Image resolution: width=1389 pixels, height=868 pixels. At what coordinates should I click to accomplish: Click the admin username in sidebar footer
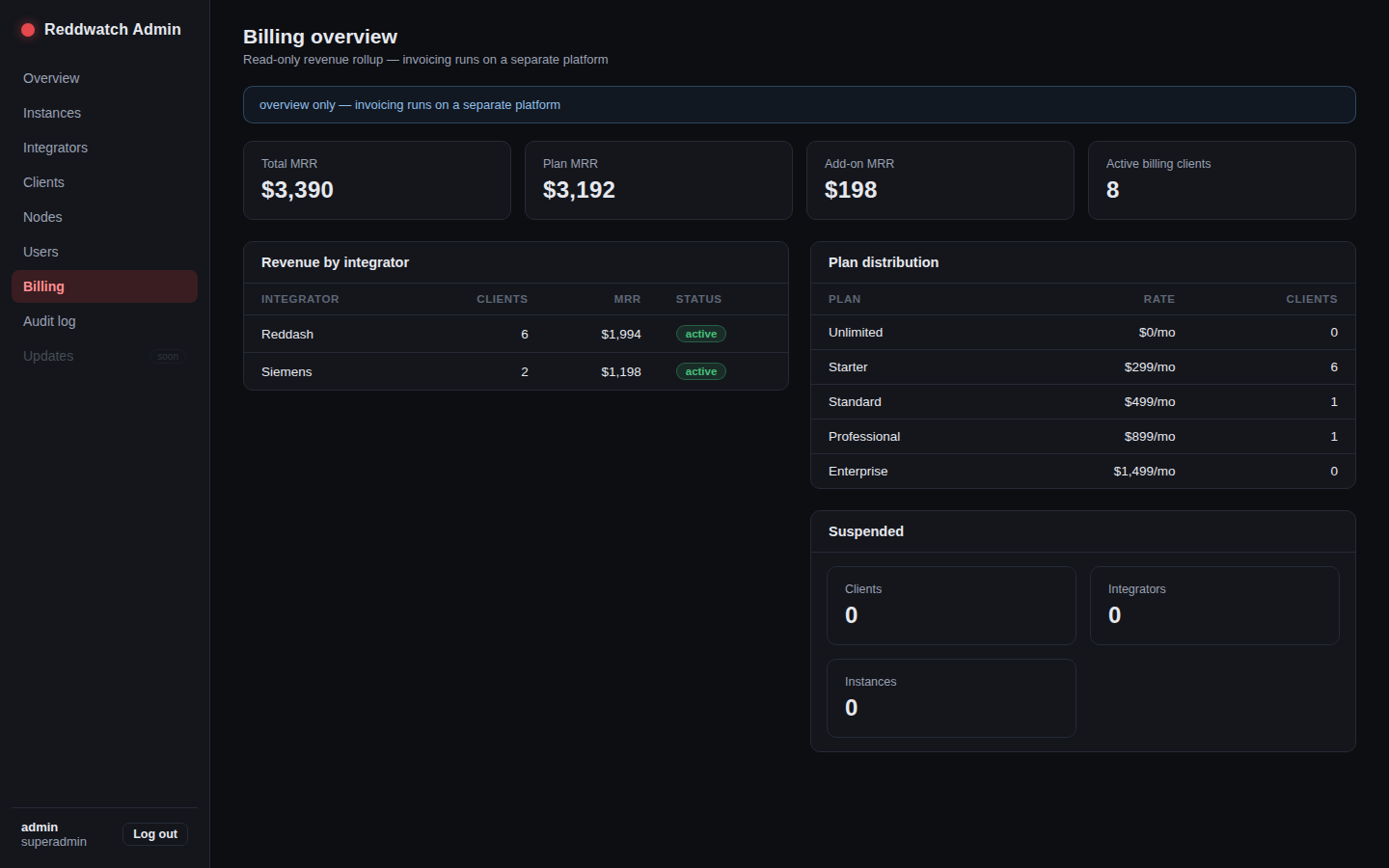40,827
